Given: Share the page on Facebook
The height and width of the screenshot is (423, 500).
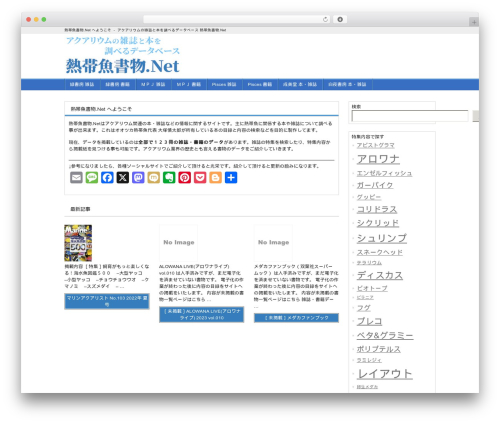Looking at the screenshot, I should click(x=107, y=178).
